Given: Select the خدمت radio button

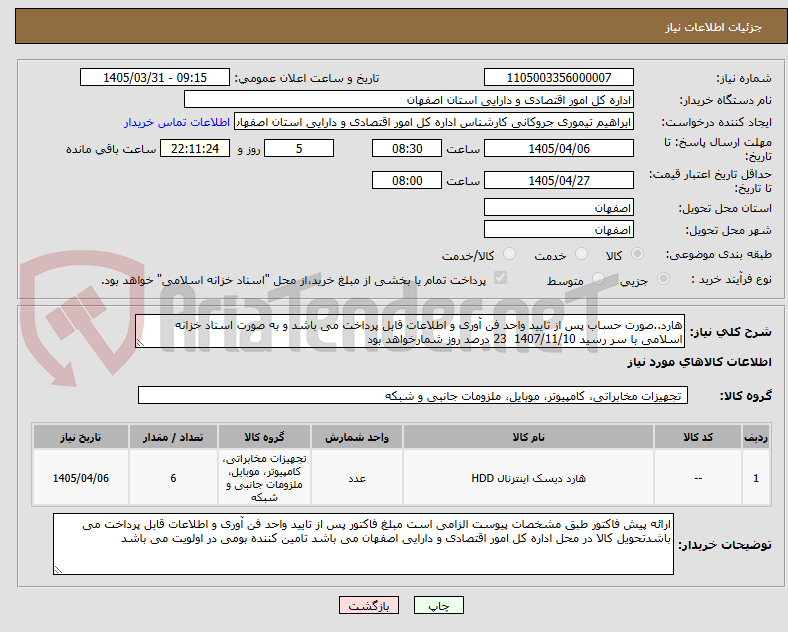Looking at the screenshot, I should (x=581, y=254).
